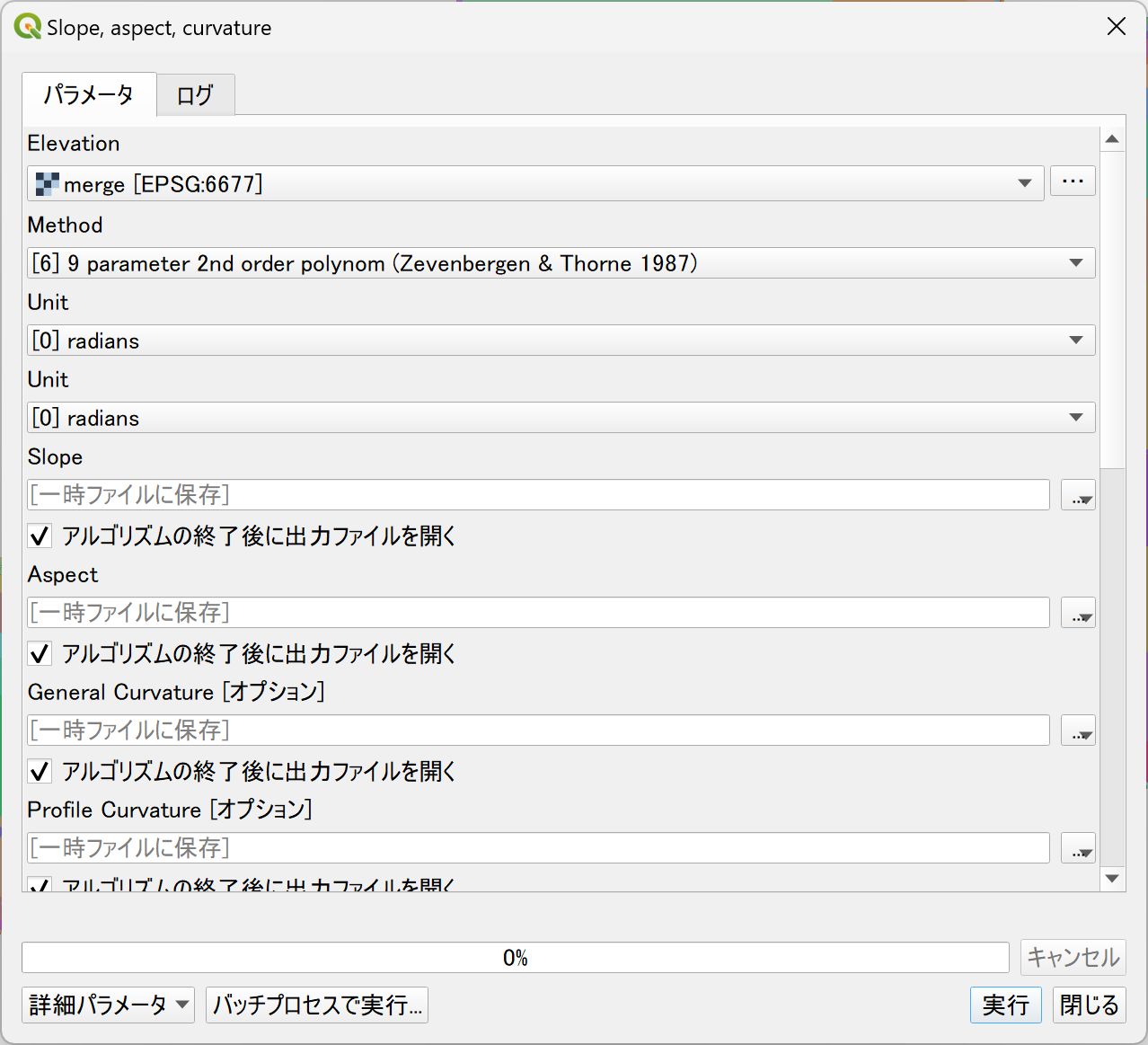Close dialog with 閉じる button

point(1089,1005)
